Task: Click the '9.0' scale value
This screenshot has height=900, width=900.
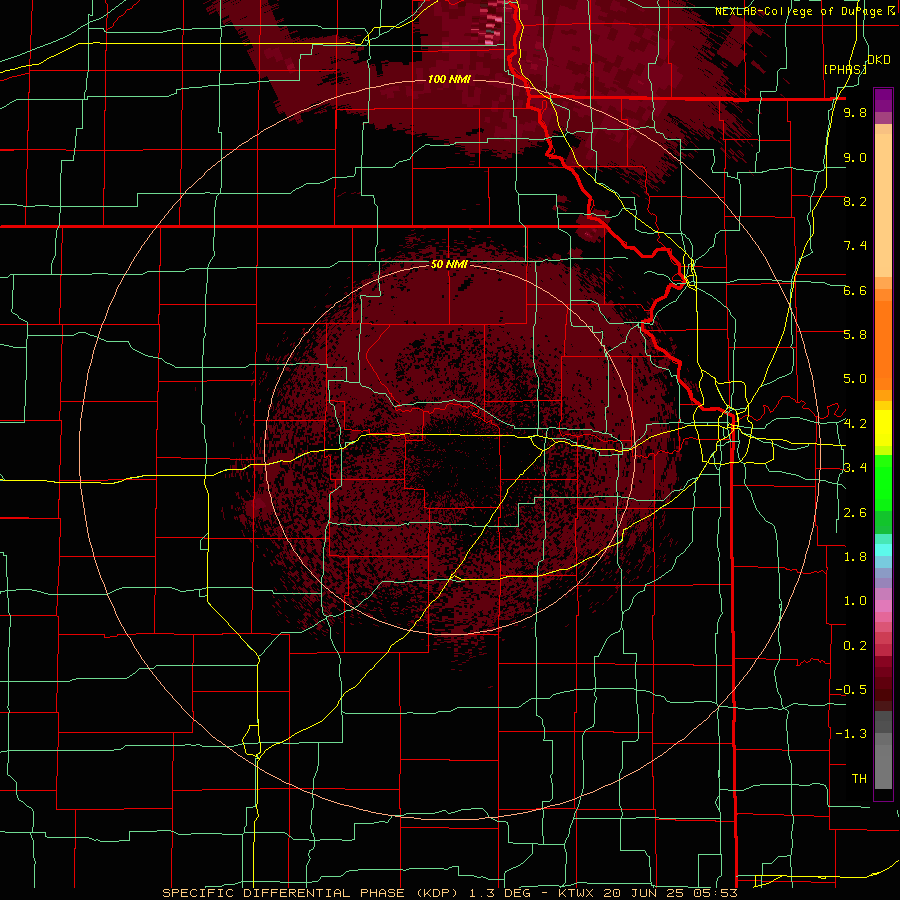Action: [855, 157]
